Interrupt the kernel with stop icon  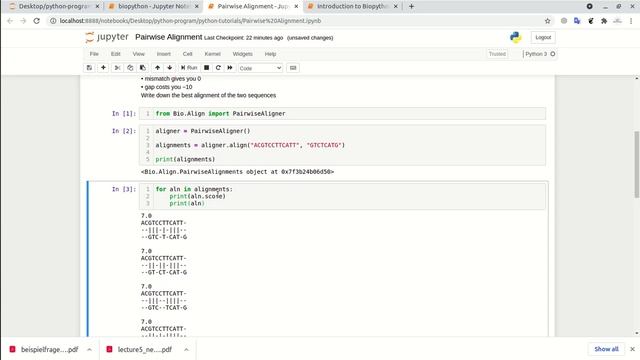207,68
